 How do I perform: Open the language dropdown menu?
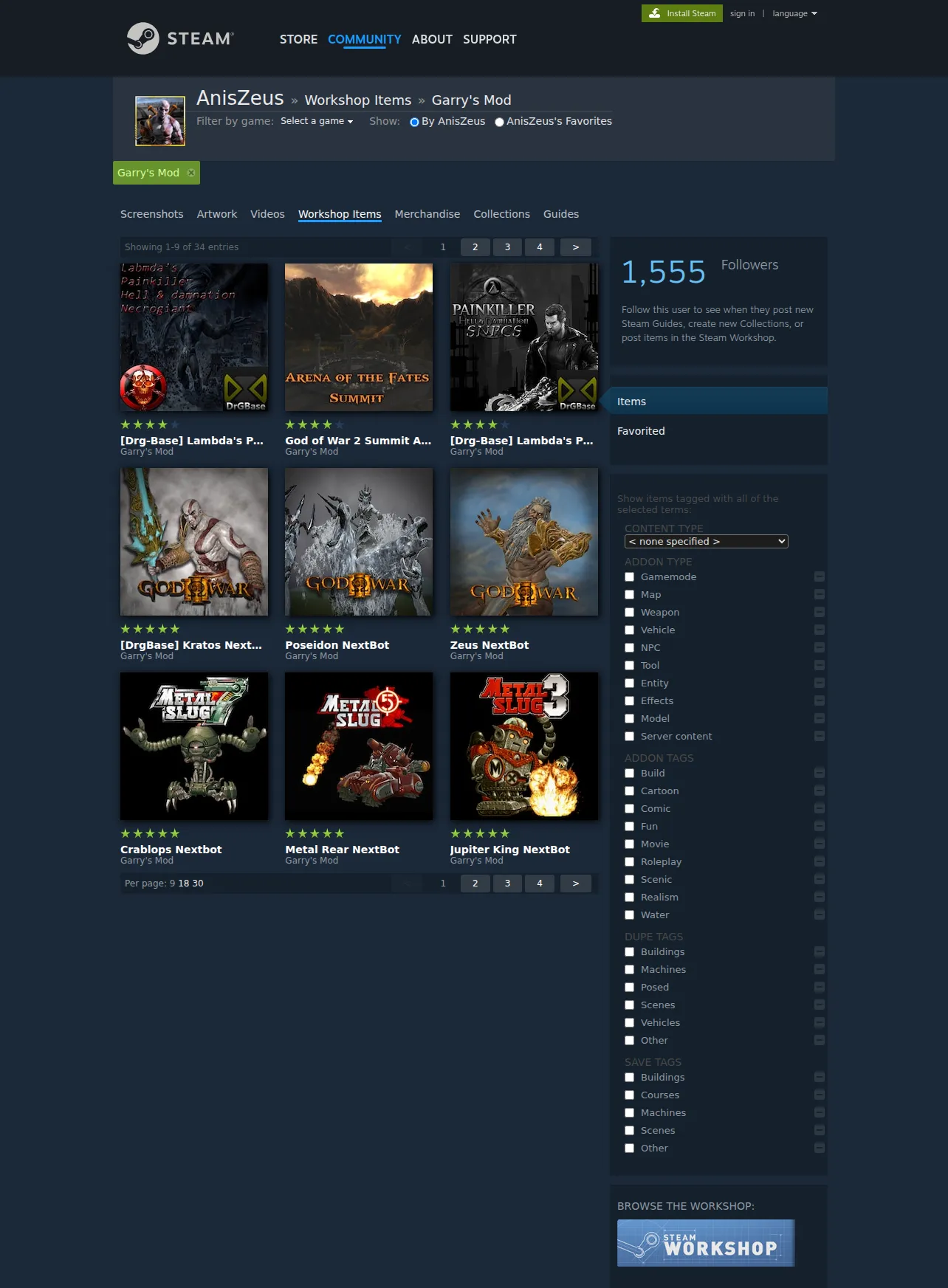click(794, 13)
